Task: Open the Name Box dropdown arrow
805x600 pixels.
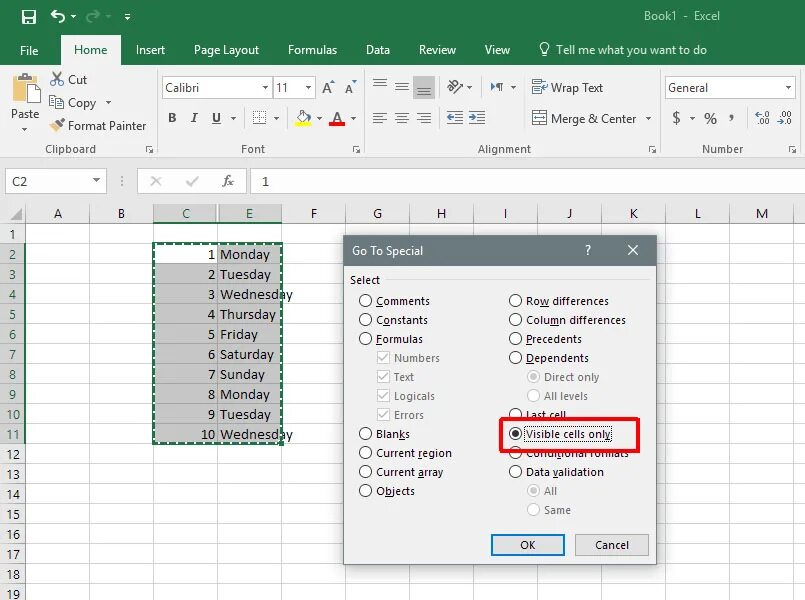Action: (x=97, y=180)
